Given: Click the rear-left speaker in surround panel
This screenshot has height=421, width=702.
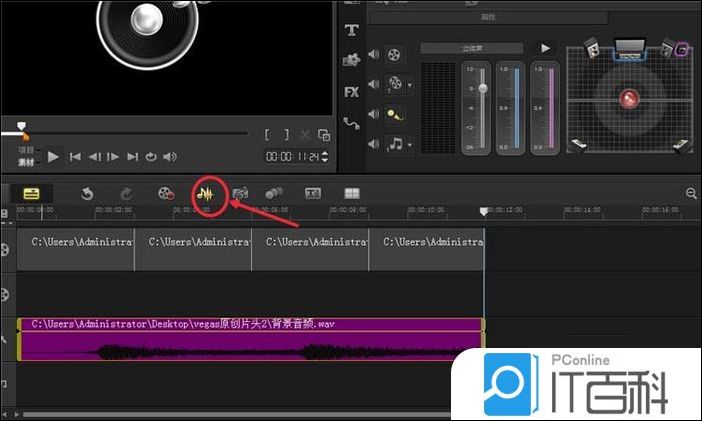Looking at the screenshot, I should click(x=579, y=145).
